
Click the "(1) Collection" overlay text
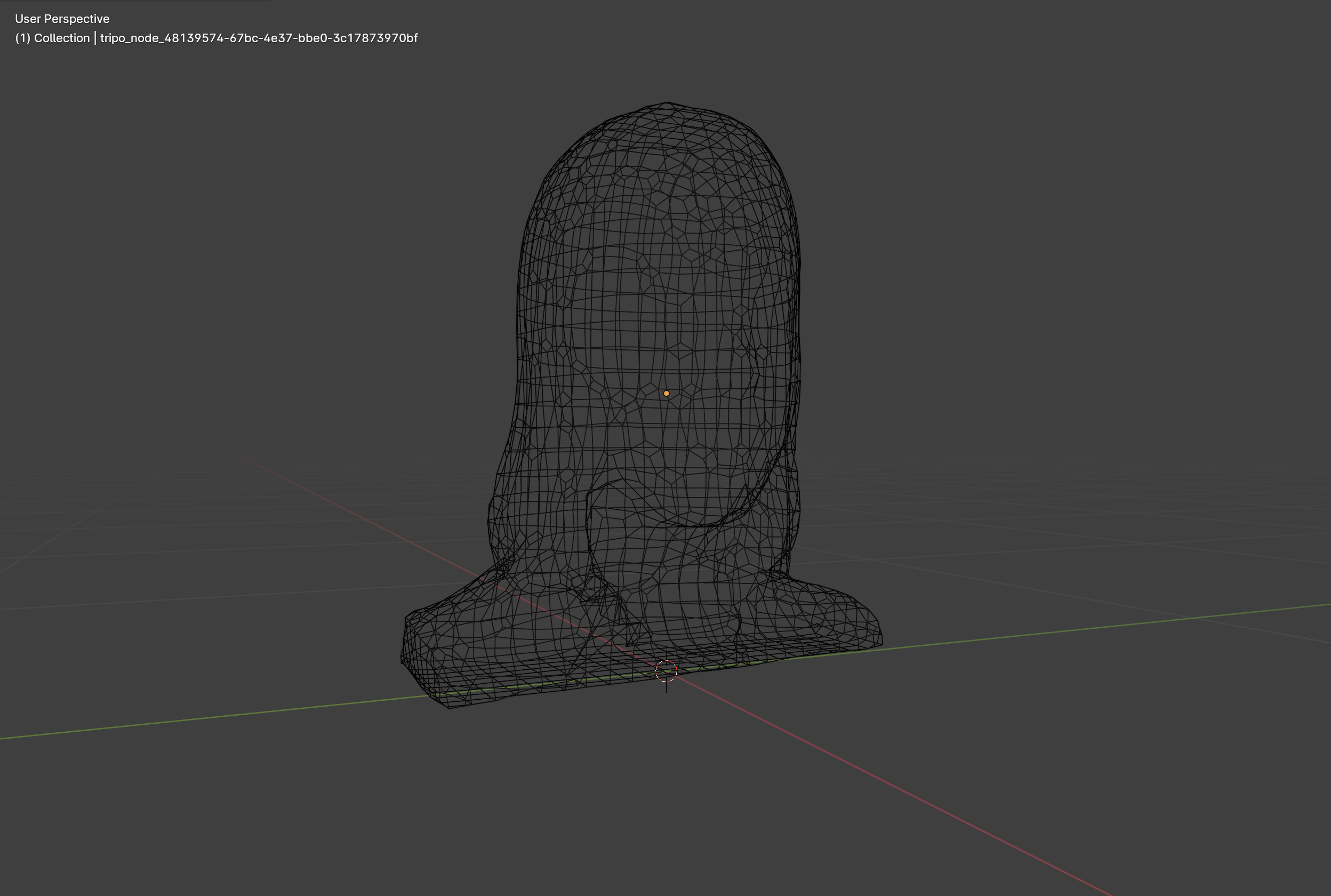52,38
